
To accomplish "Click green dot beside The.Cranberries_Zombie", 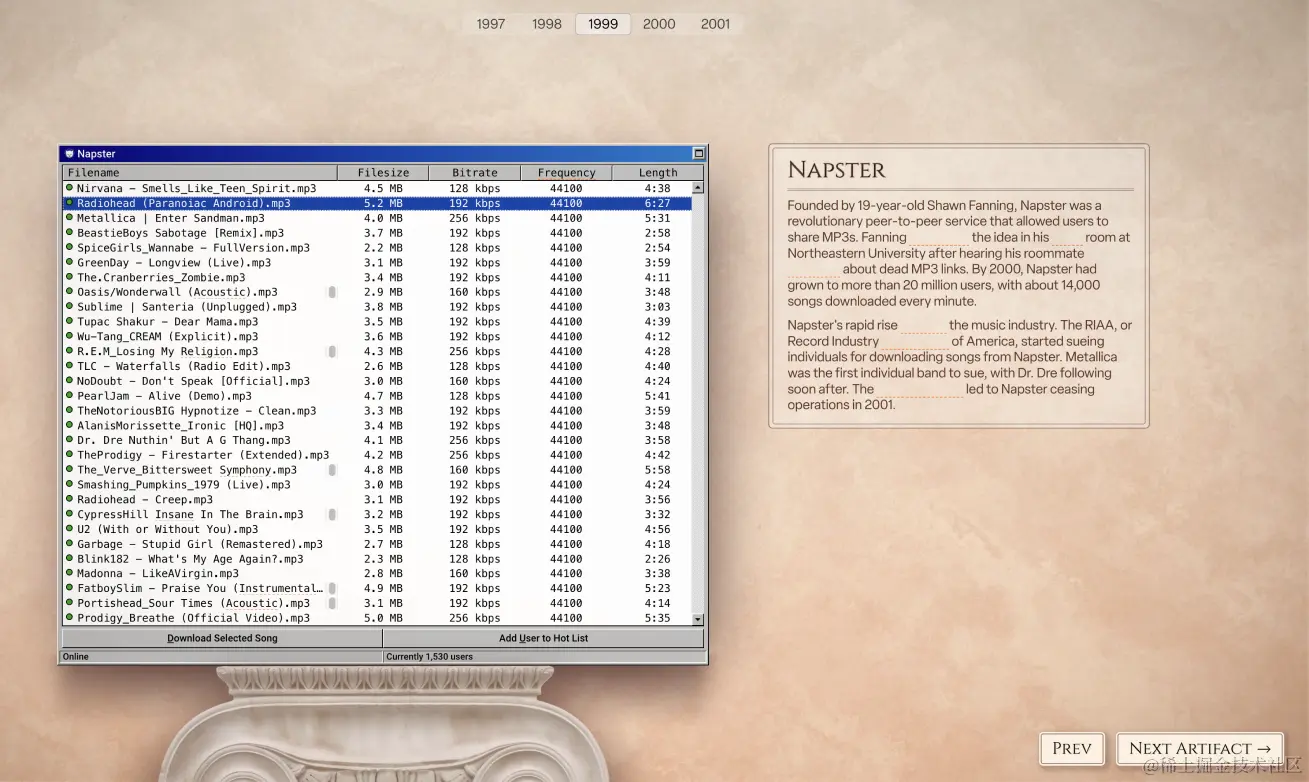I will [70, 277].
